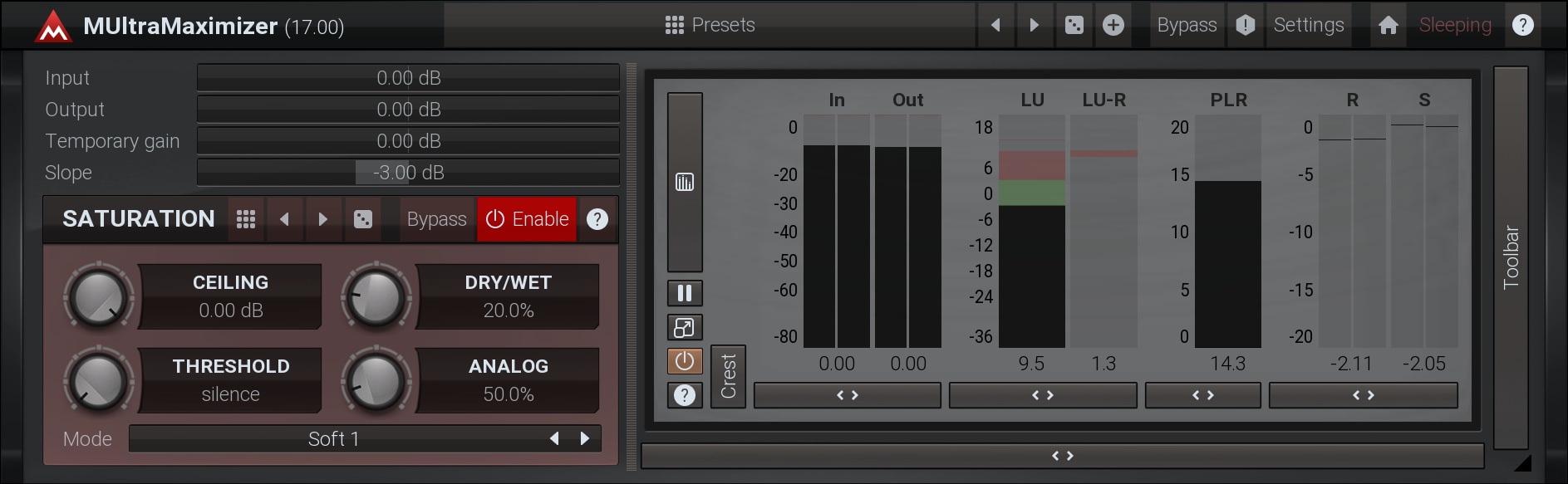Viewport: 1568px width, 484px height.
Task: Click the add preset plus icon
Action: coord(1113,25)
